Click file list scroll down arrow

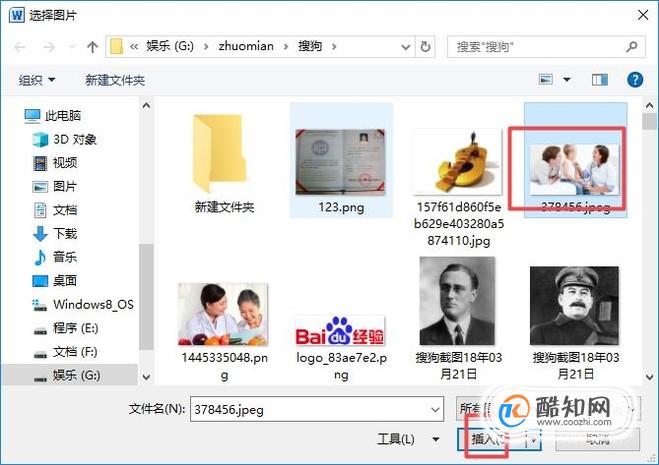(x=649, y=377)
